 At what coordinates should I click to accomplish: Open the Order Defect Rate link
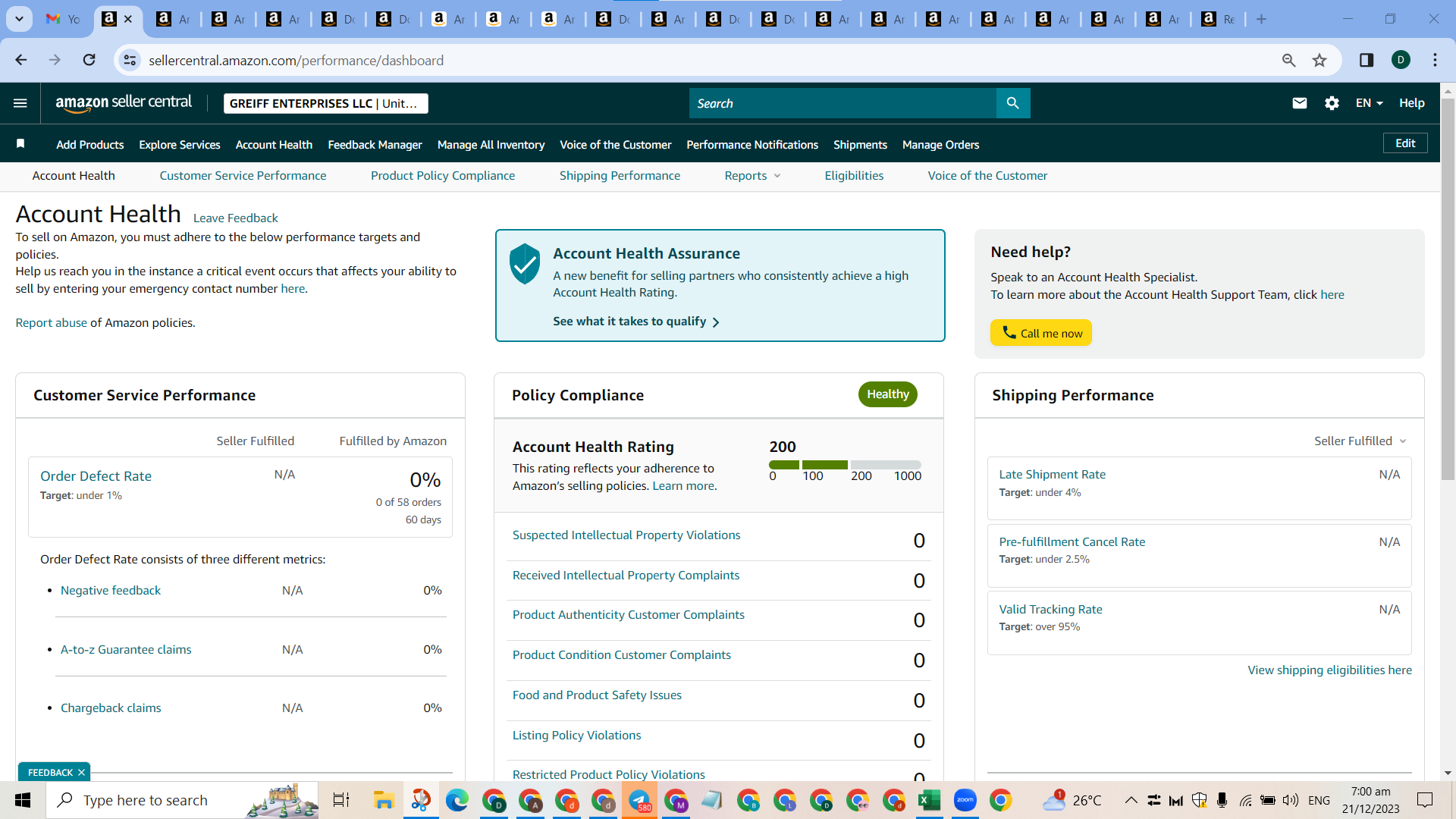click(x=96, y=476)
